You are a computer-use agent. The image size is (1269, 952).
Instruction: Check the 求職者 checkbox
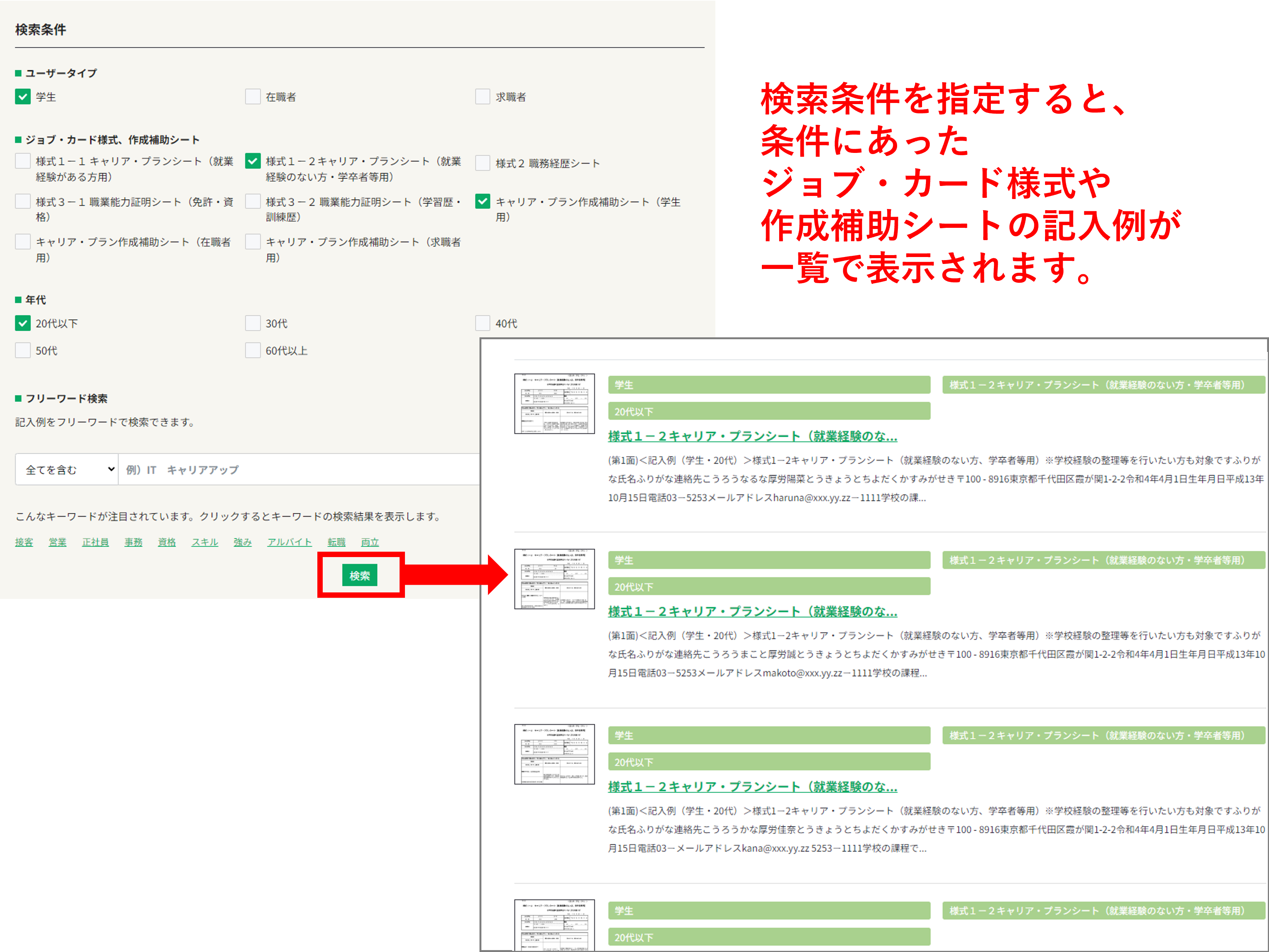[483, 96]
